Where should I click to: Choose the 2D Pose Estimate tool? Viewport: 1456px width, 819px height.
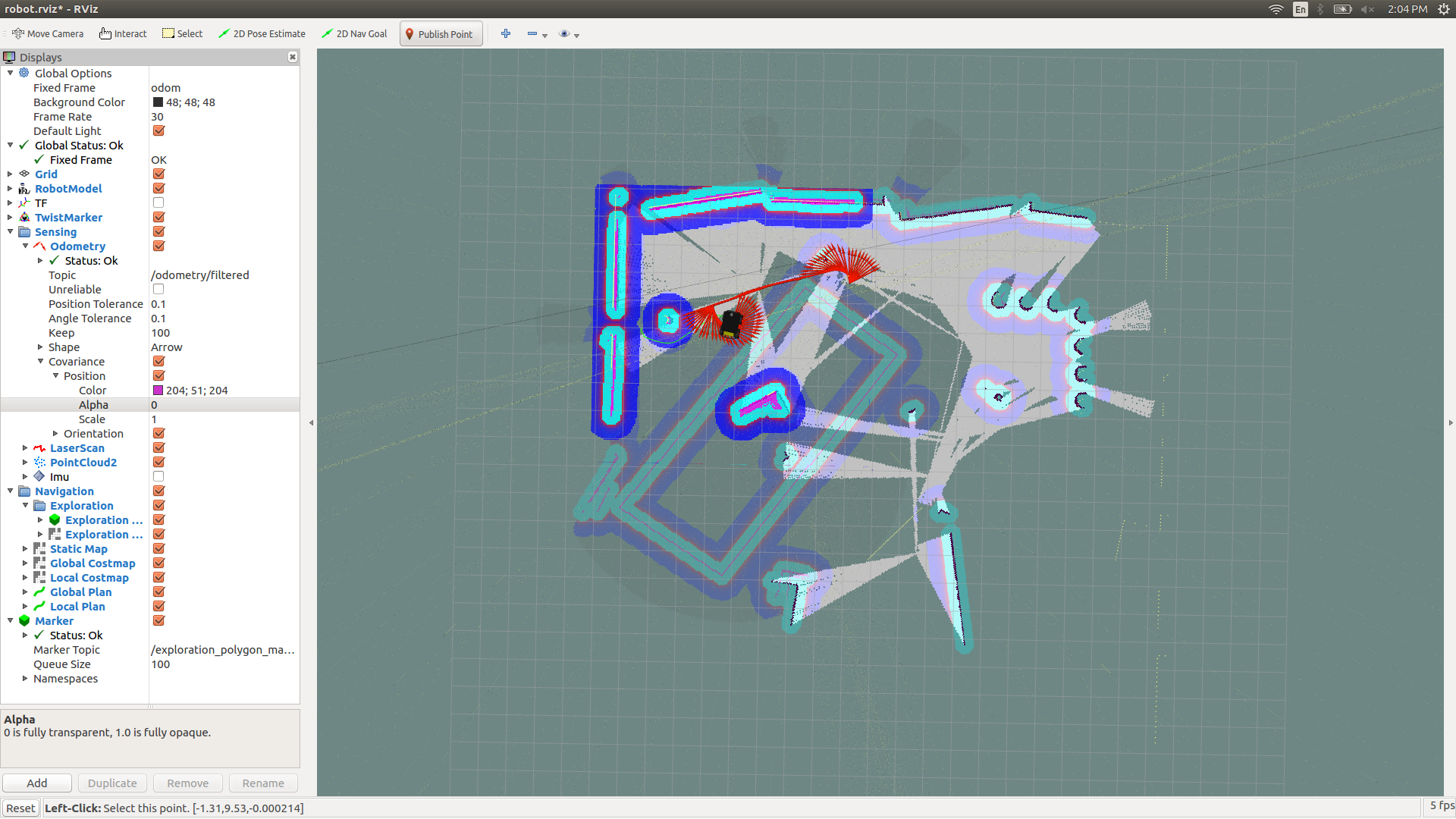tap(262, 34)
